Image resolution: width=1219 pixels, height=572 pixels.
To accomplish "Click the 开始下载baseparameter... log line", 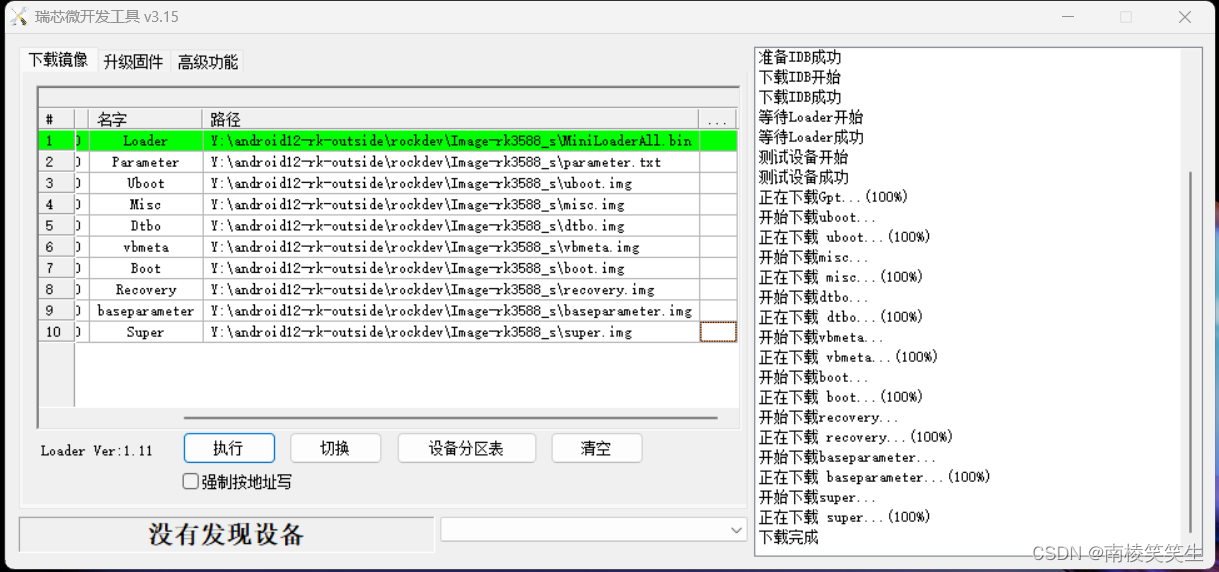I will coord(848,457).
